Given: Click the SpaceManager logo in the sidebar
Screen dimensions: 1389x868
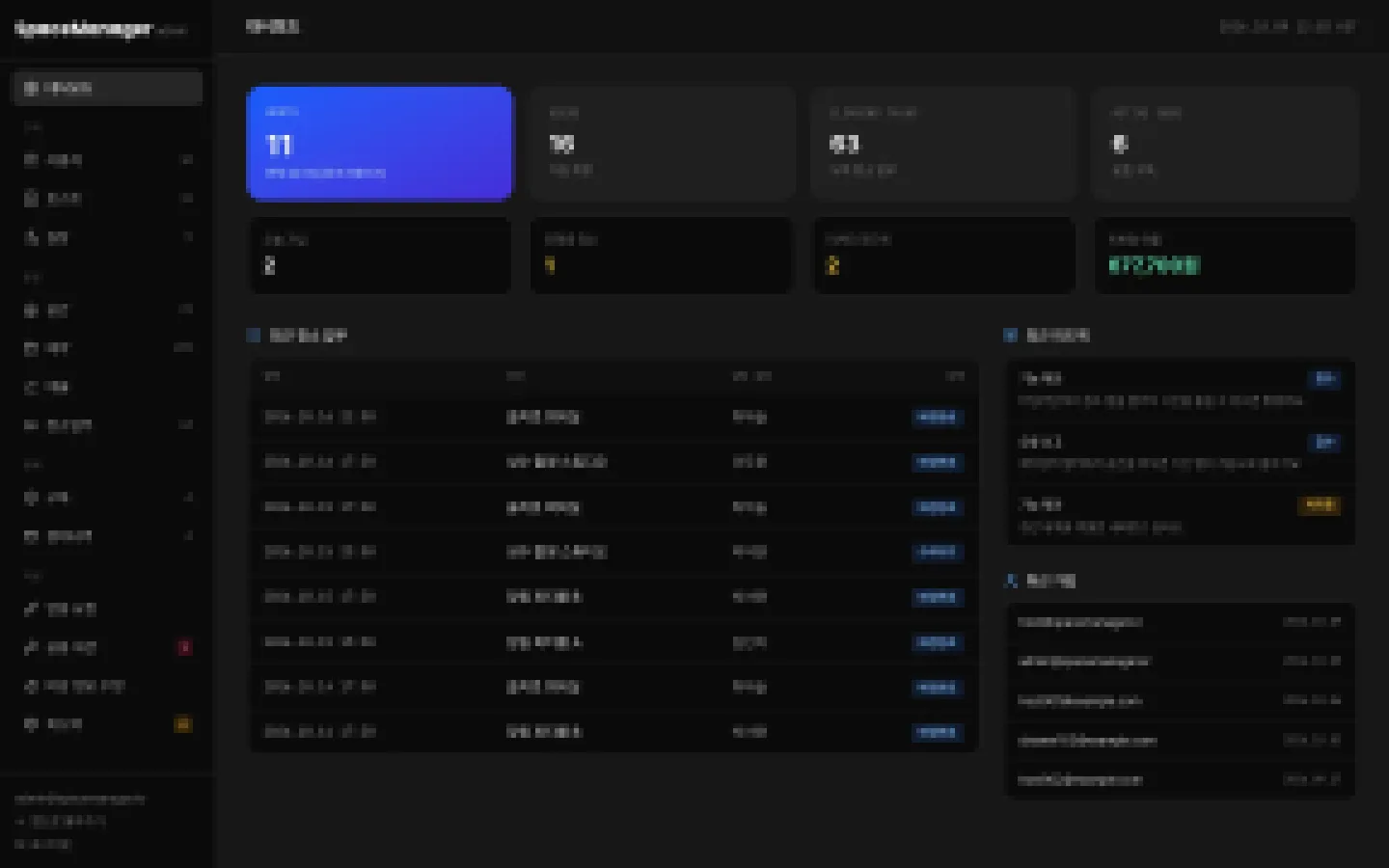Looking at the screenshot, I should [84, 29].
